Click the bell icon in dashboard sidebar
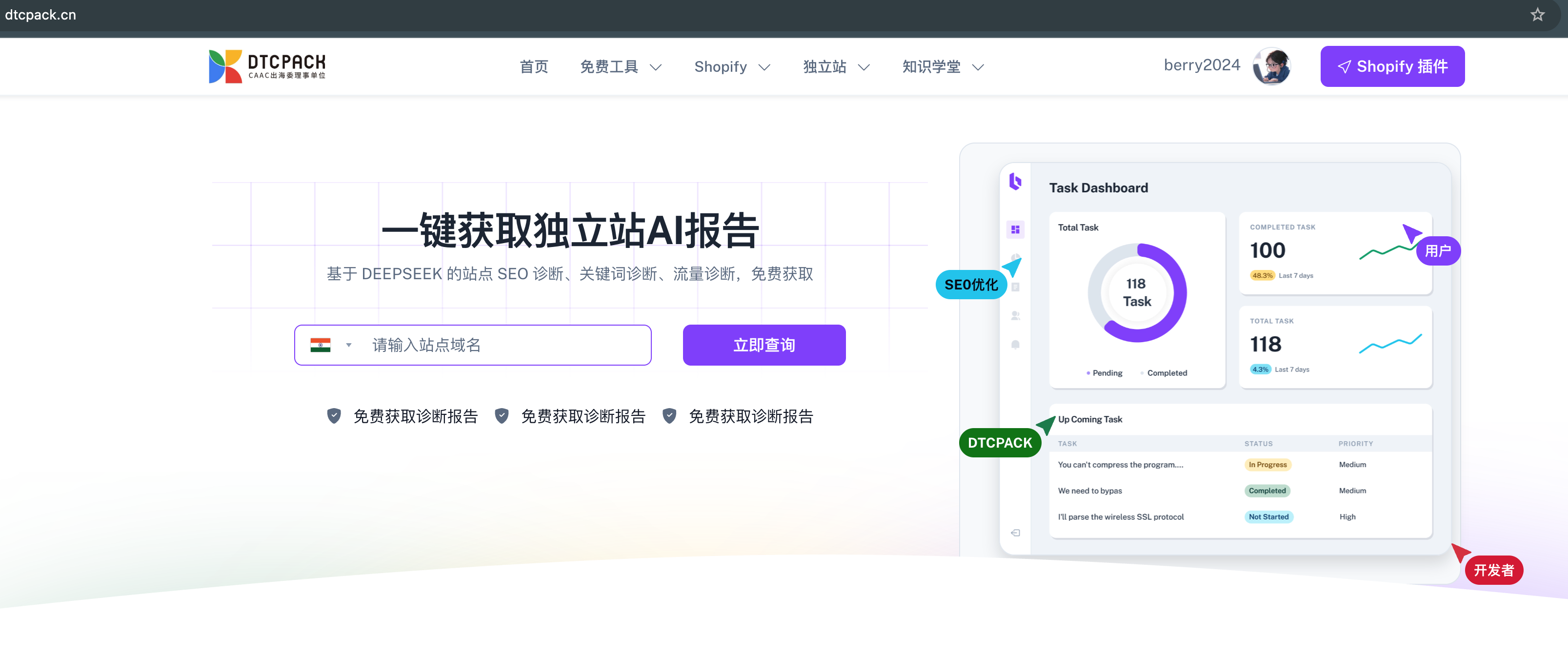 point(1015,345)
